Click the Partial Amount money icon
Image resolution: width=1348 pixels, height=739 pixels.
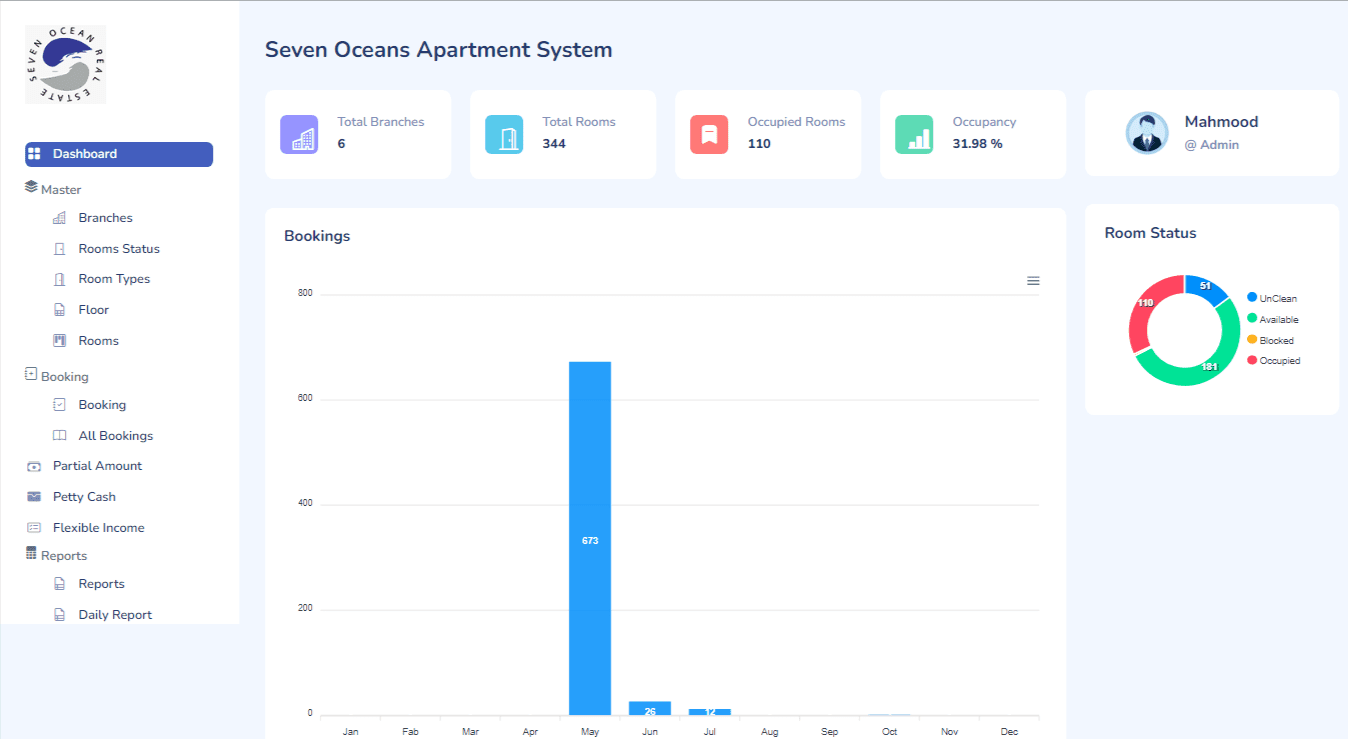[x=34, y=466]
